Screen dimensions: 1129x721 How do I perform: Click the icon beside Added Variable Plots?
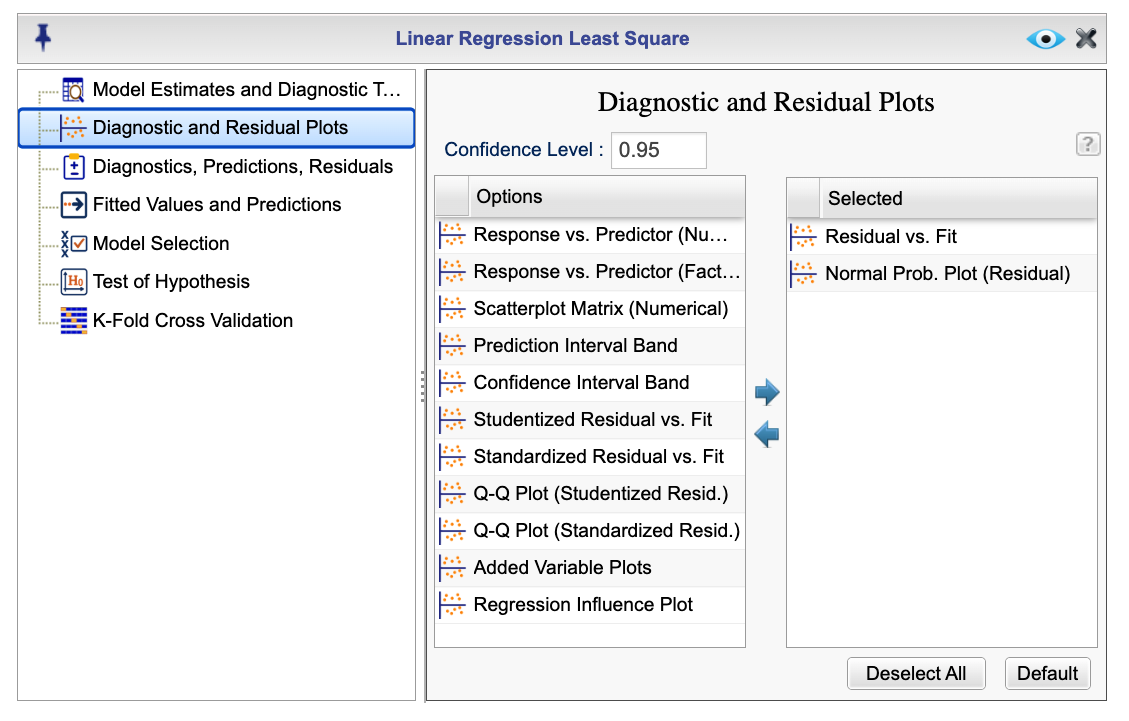coord(452,568)
